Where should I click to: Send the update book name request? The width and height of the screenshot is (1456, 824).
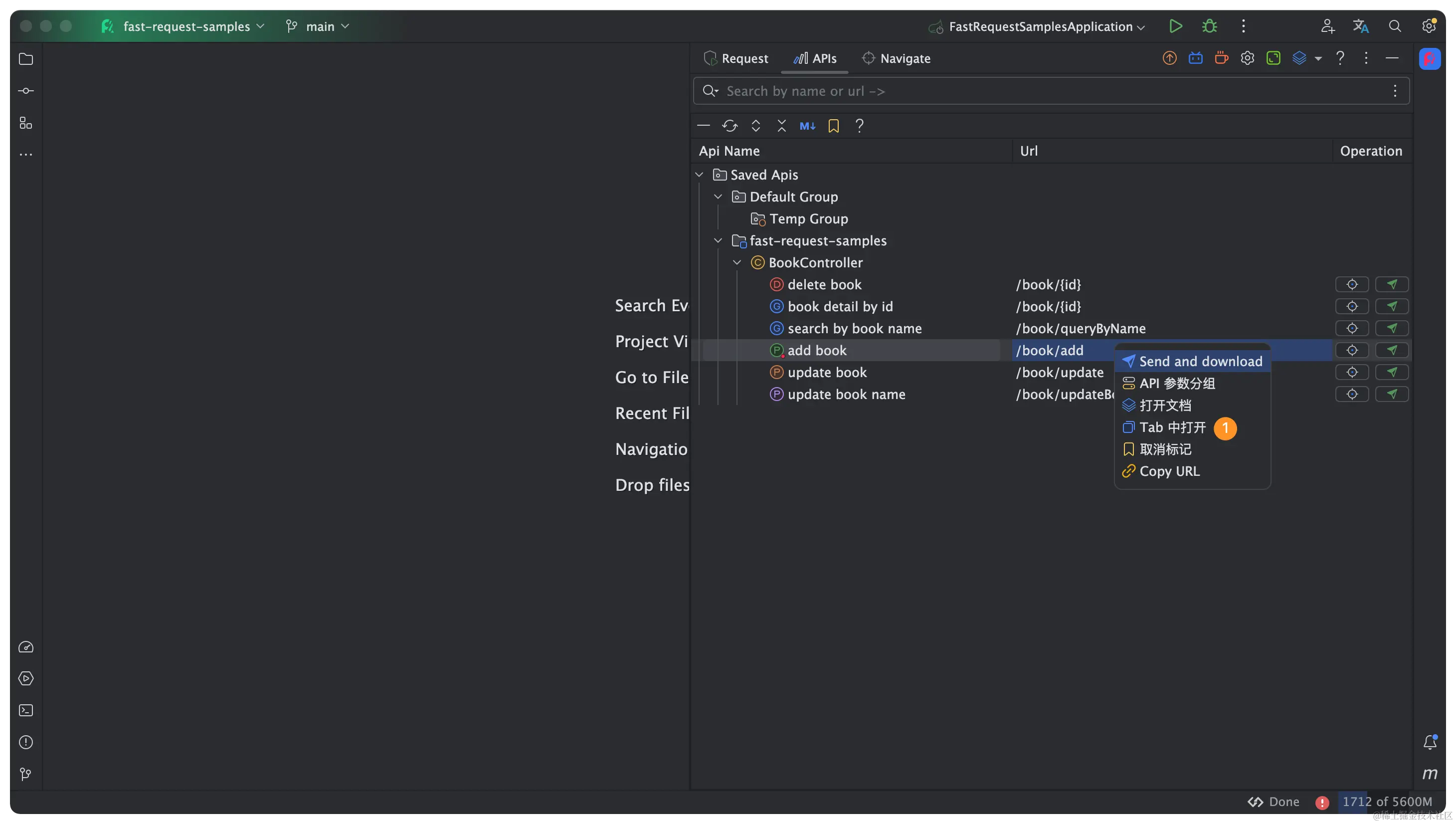tap(1392, 394)
